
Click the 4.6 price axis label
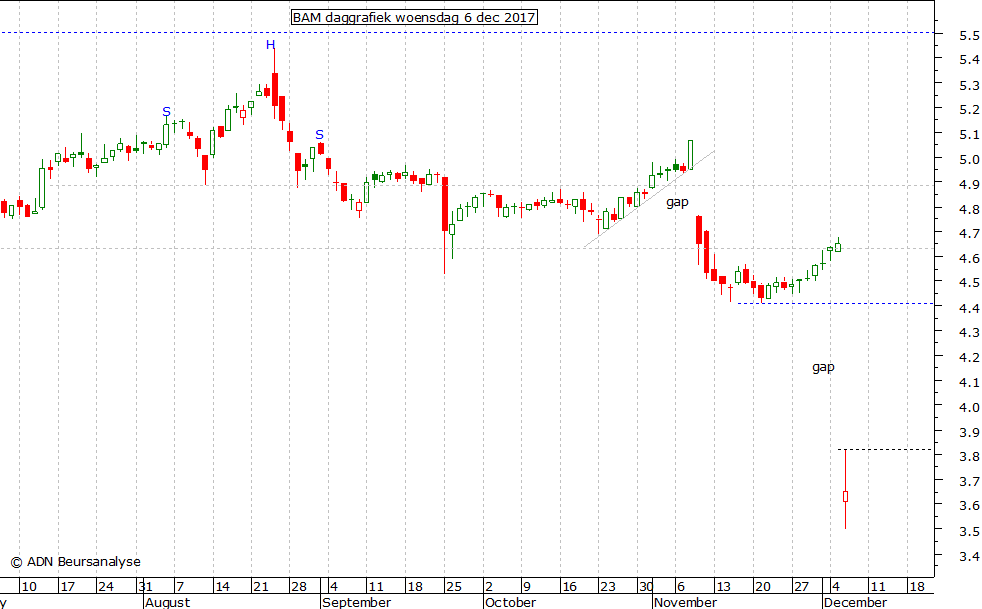point(969,258)
